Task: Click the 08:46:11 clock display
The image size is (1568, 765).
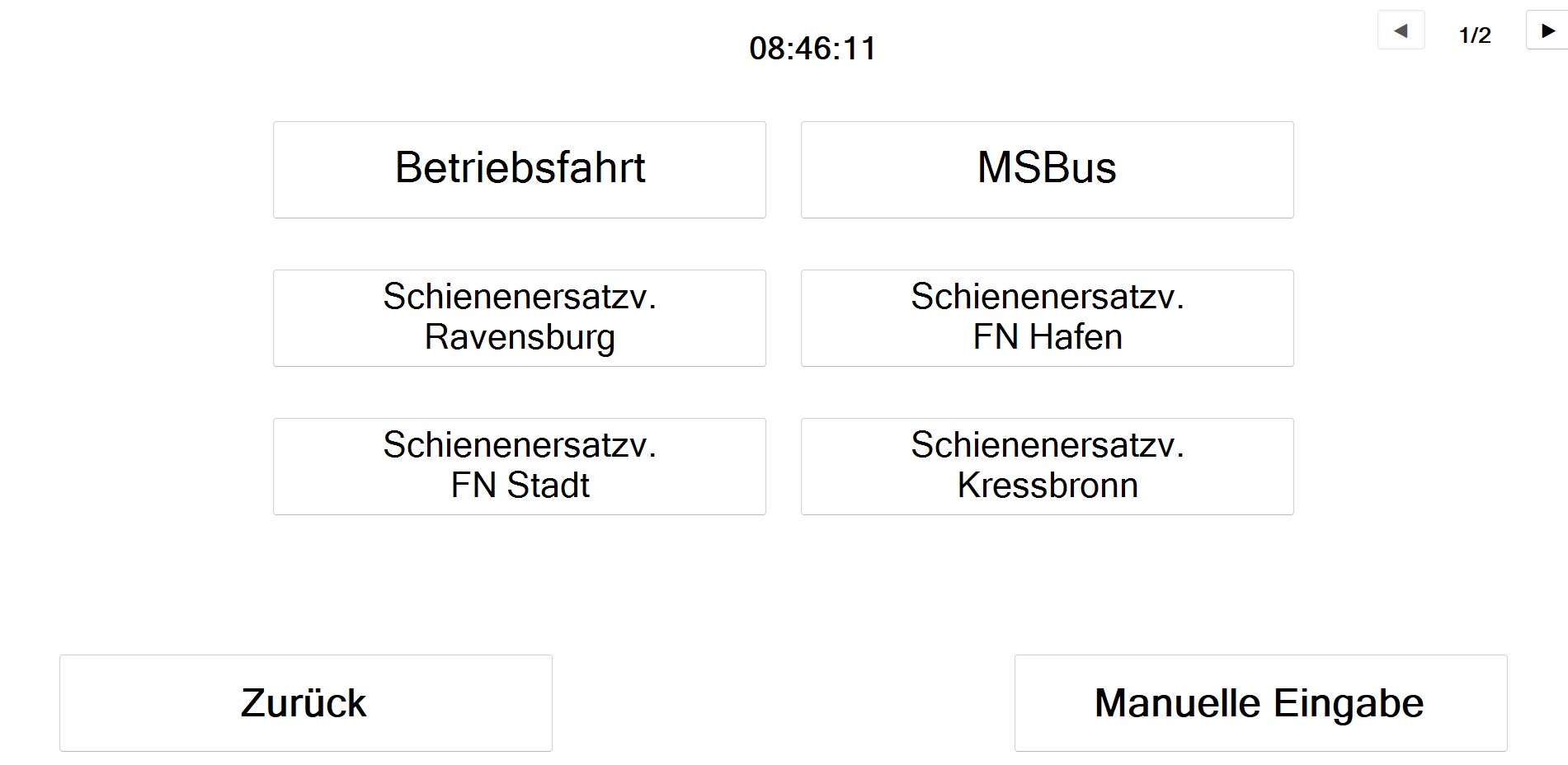Action: click(812, 49)
